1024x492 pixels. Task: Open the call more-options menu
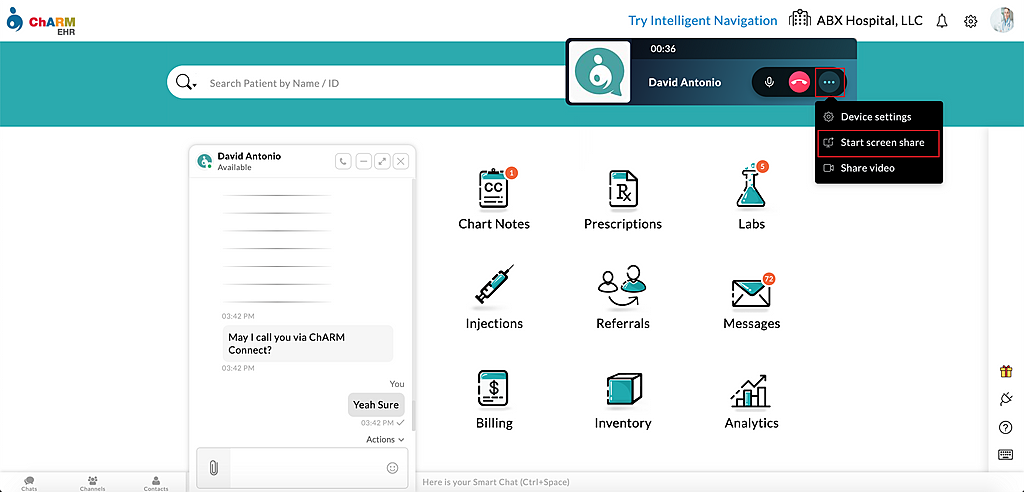coord(829,82)
